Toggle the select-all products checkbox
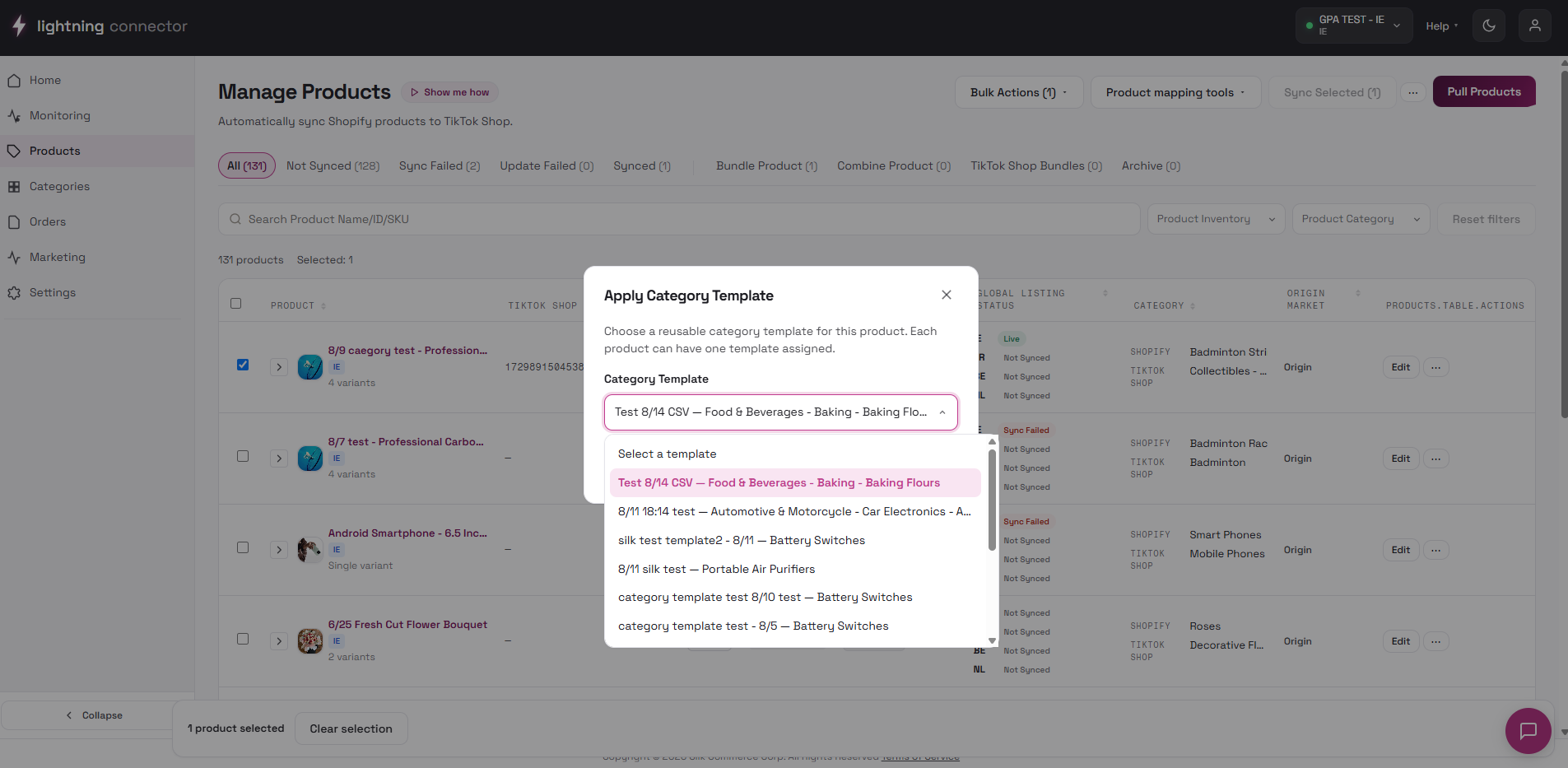 pos(236,303)
